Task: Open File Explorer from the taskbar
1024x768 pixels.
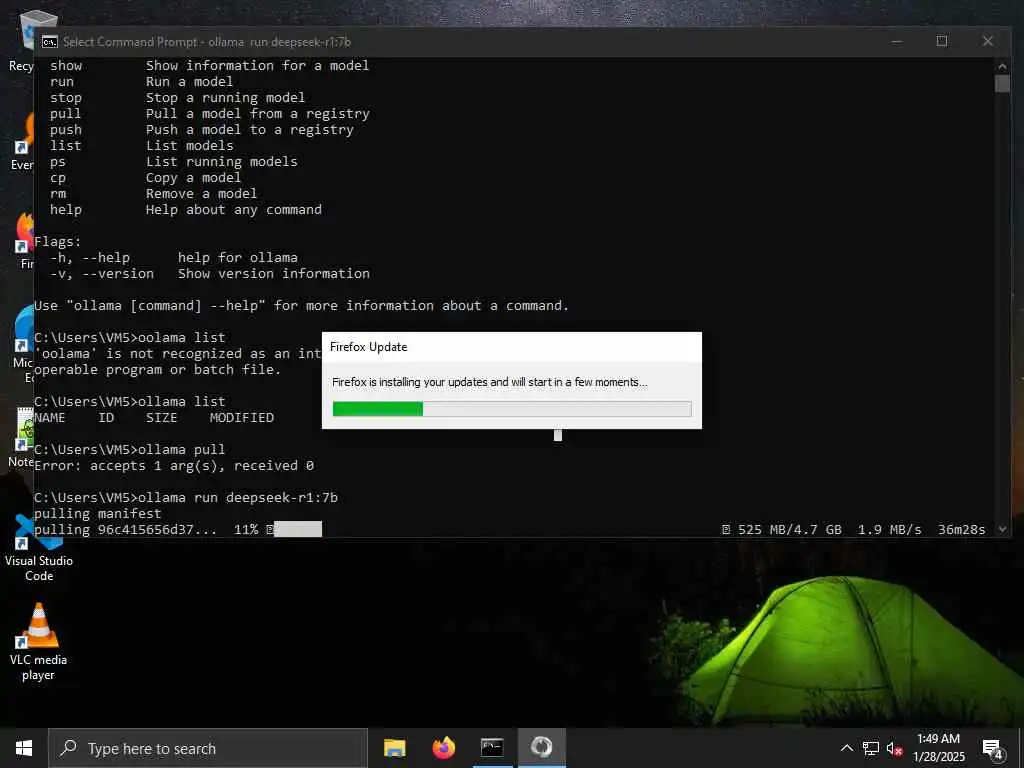Action: tap(394, 748)
